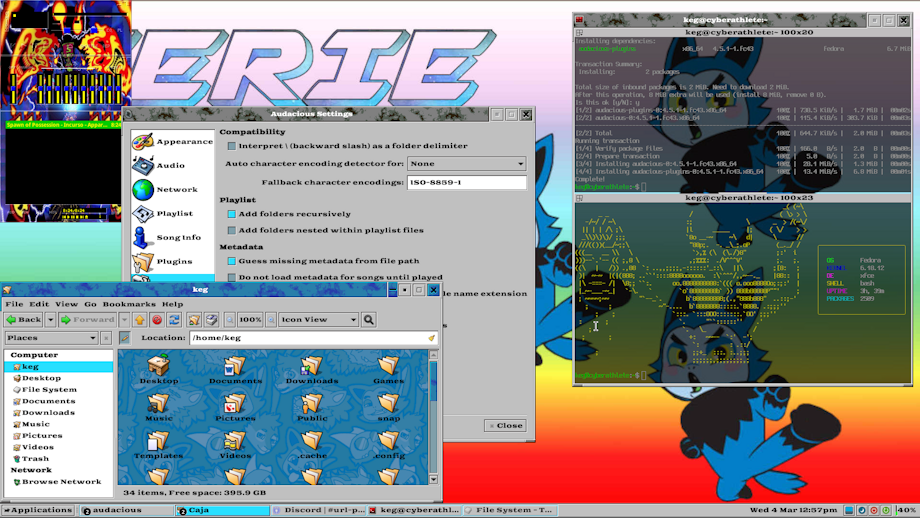Image resolution: width=920 pixels, height=518 pixels.
Task: Toggle Add folders recursively checkbox
Action: tap(232, 214)
